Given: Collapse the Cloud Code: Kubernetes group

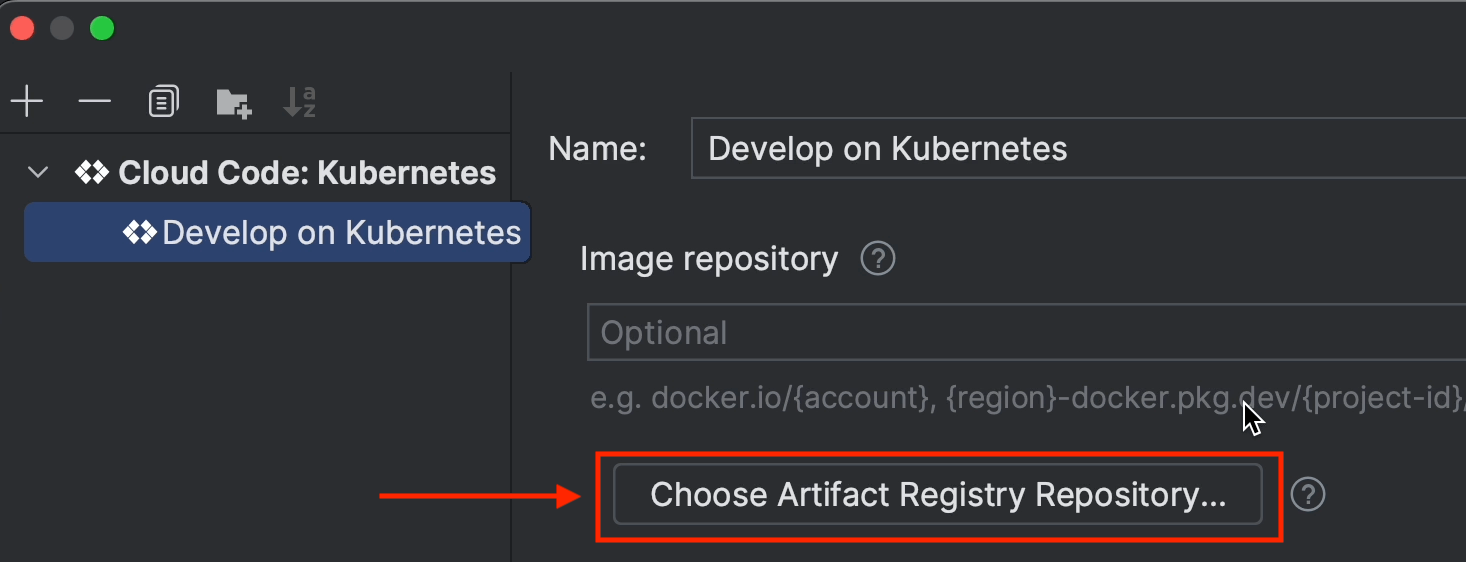Looking at the screenshot, I should point(38,173).
